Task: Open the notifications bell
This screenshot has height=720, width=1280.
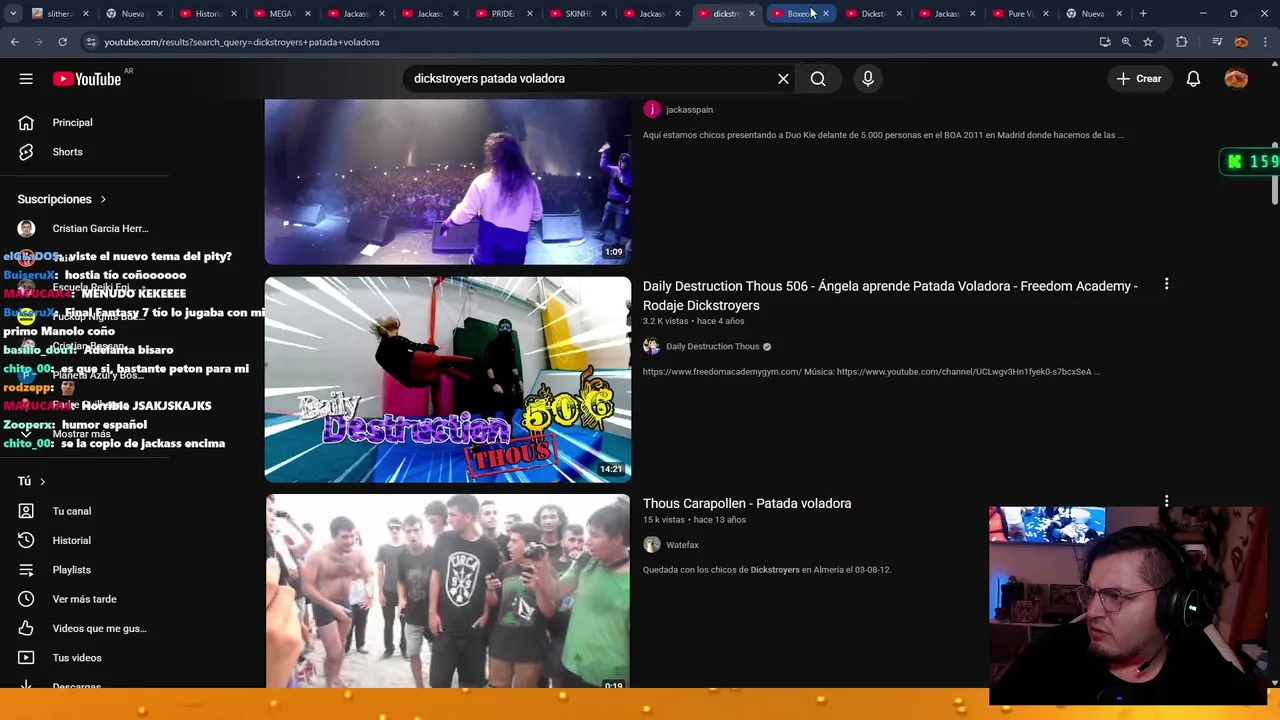Action: pos(1193,78)
